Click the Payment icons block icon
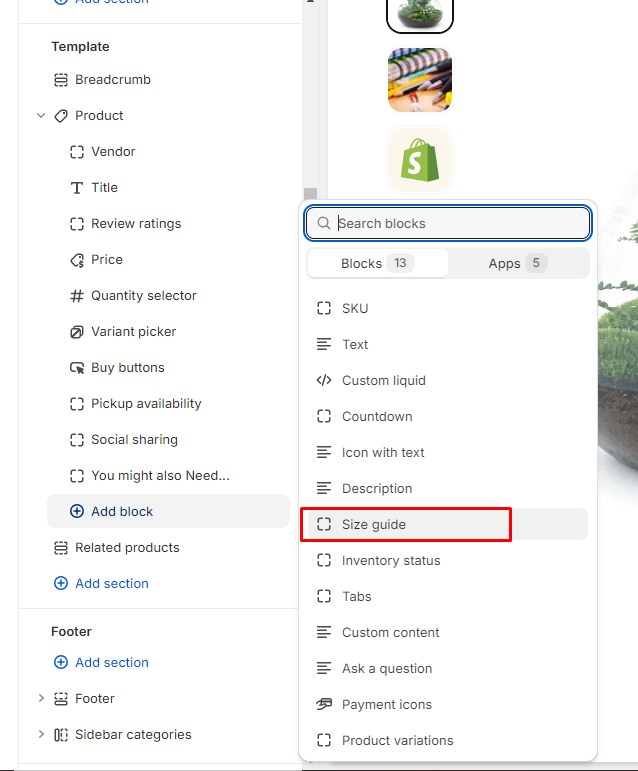638x771 pixels. tap(323, 704)
